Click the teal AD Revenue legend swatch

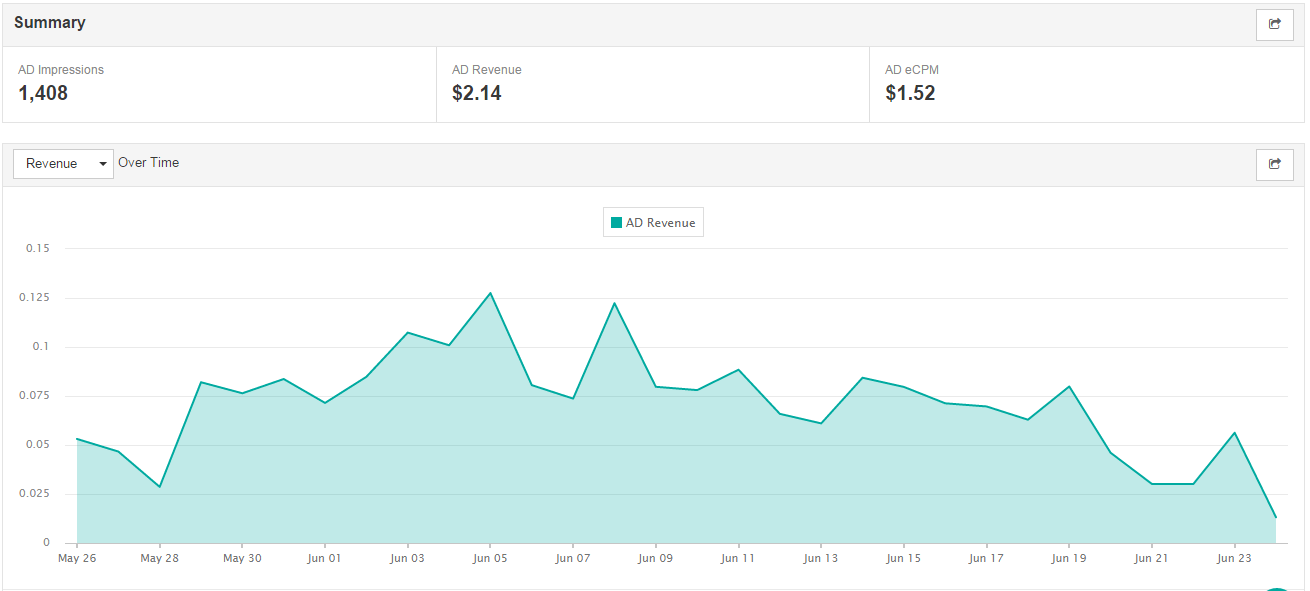tap(616, 223)
